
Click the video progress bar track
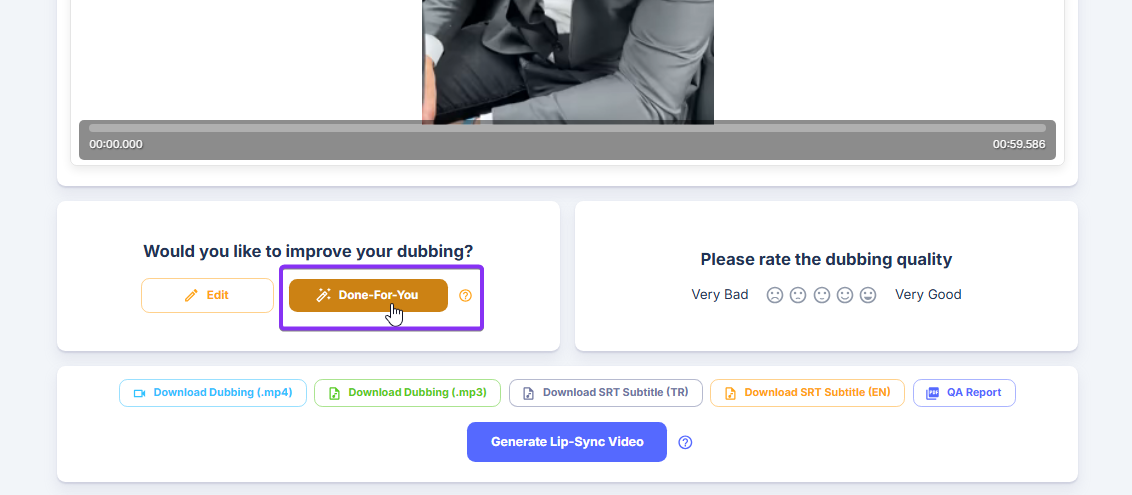(567, 128)
